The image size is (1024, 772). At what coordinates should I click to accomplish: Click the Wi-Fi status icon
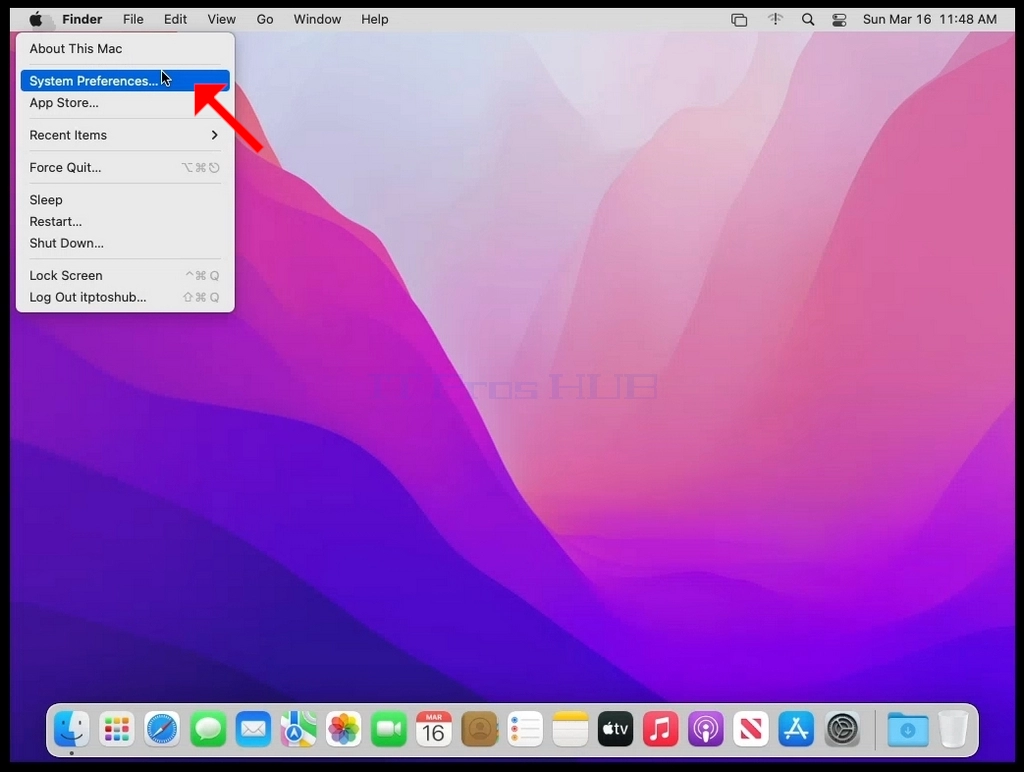click(775, 20)
